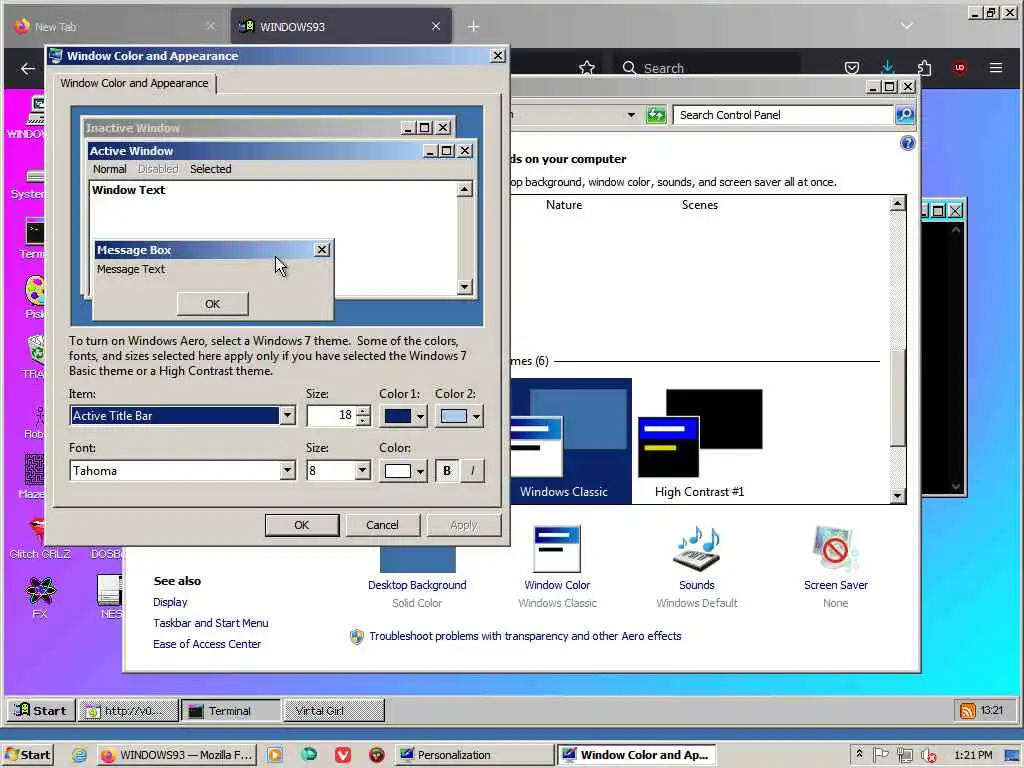Open the Font dropdown showing Tahoma
1024x768 pixels.
(287, 470)
